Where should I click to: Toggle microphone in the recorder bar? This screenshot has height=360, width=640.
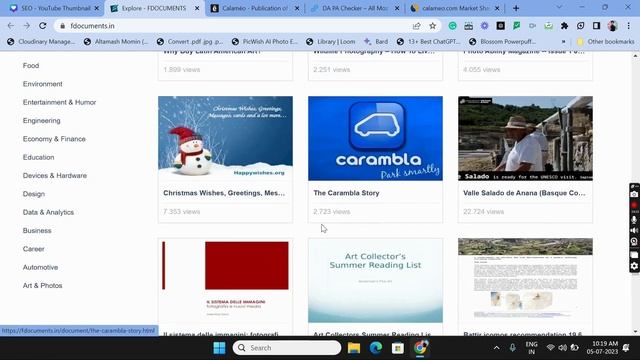(x=634, y=220)
